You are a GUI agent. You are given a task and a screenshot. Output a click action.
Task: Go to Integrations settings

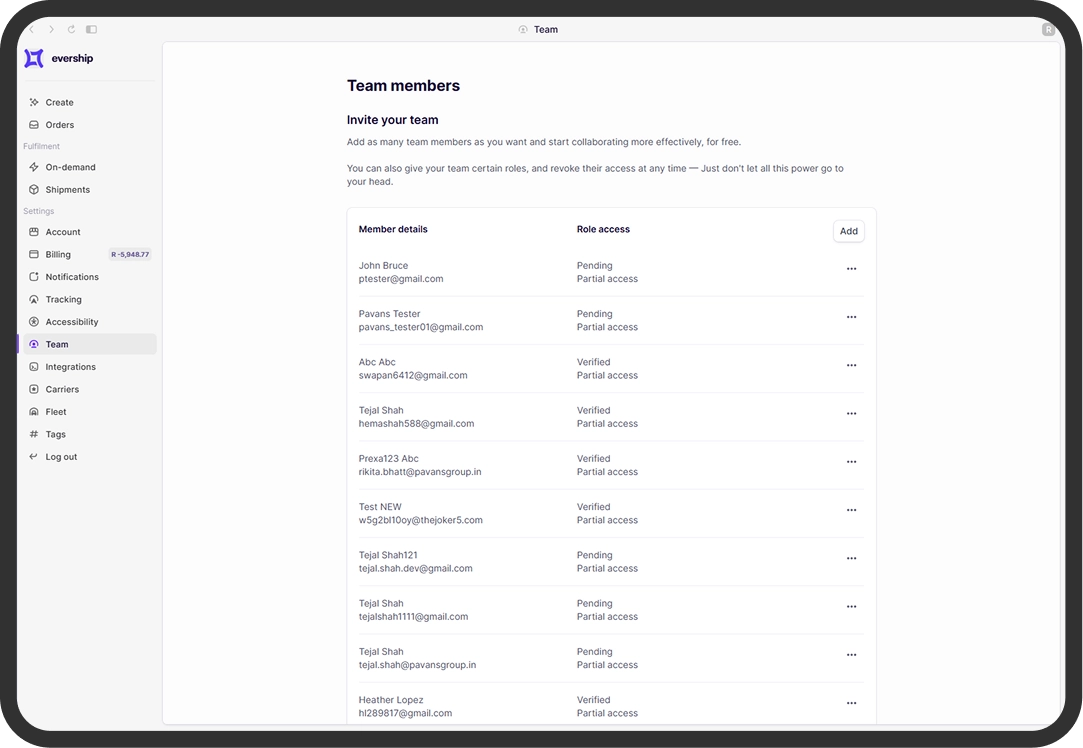coord(70,367)
